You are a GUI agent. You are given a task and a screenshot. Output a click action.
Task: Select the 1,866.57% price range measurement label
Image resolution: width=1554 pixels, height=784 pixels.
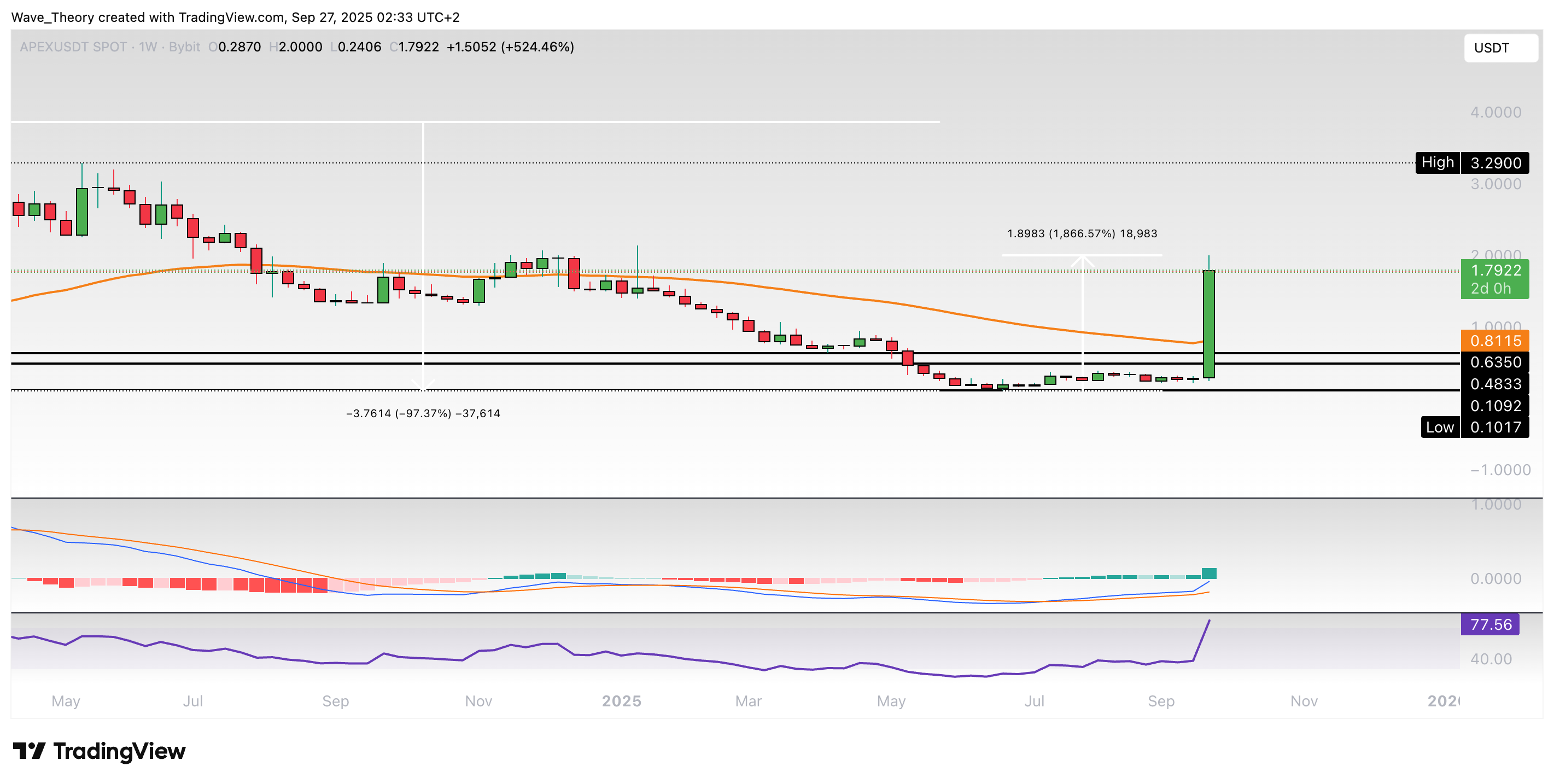[1082, 233]
